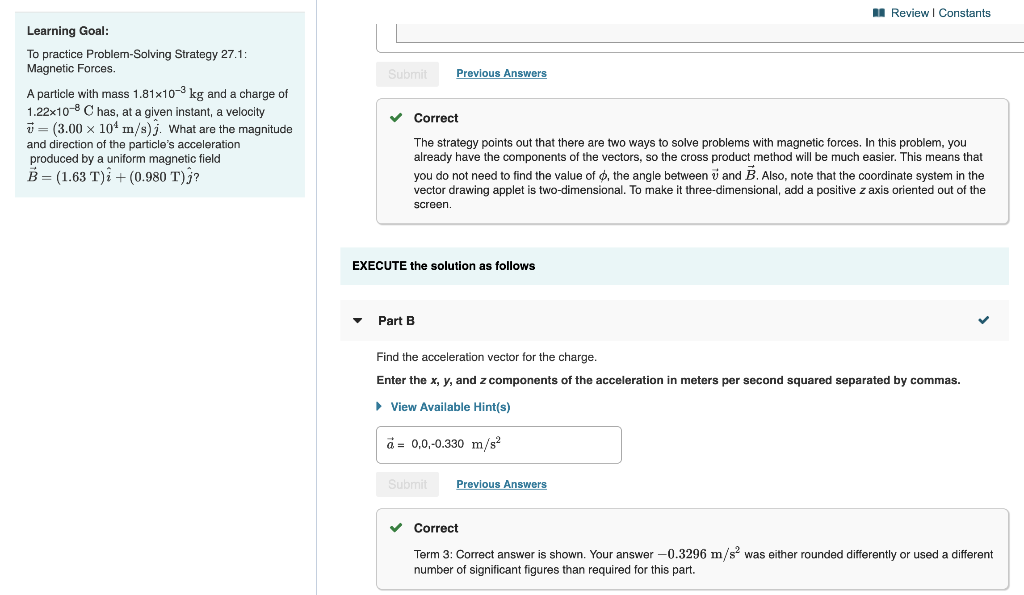Click Submit under Part B answer

pos(407,484)
